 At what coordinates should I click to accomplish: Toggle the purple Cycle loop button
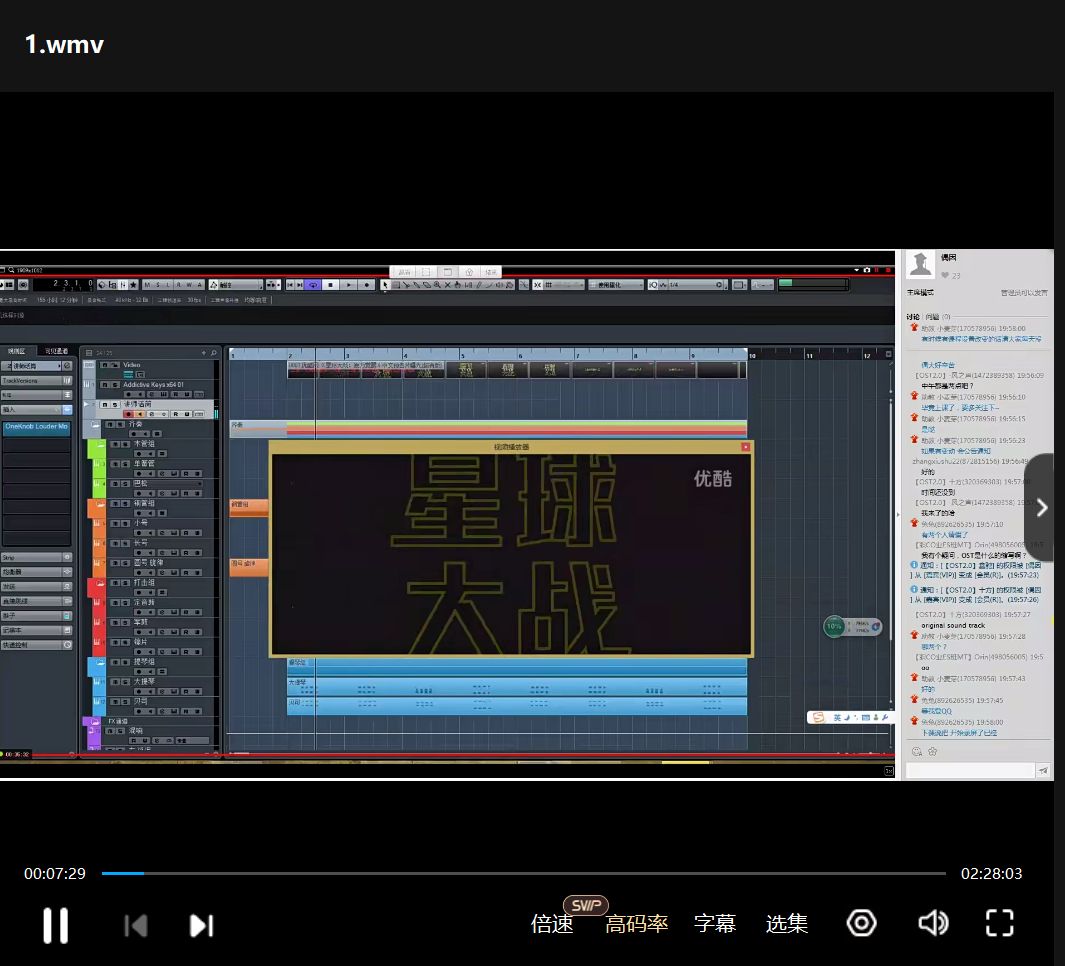314,285
